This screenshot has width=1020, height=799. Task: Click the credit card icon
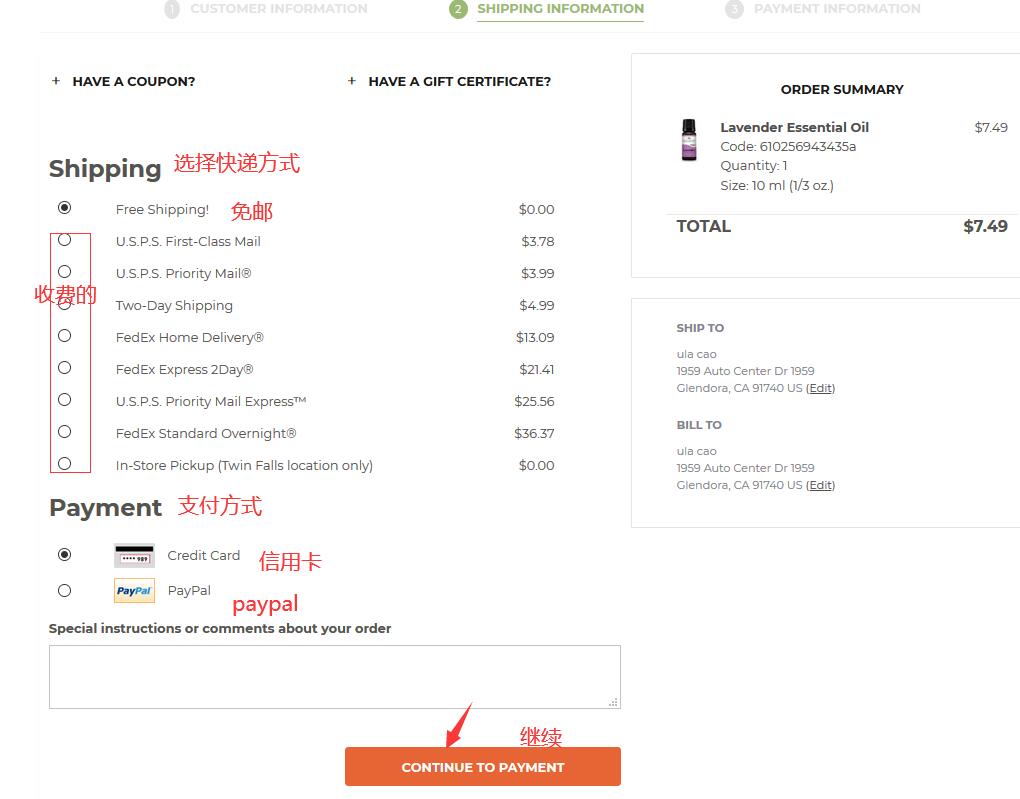click(x=135, y=556)
